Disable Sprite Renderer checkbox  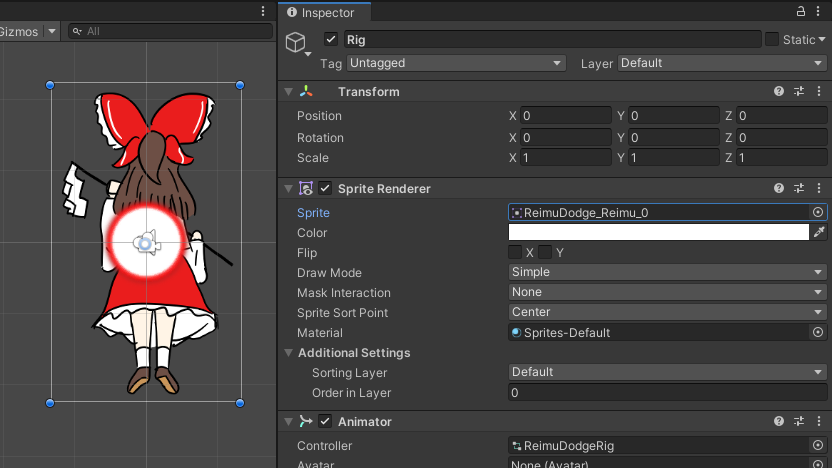tap(325, 188)
